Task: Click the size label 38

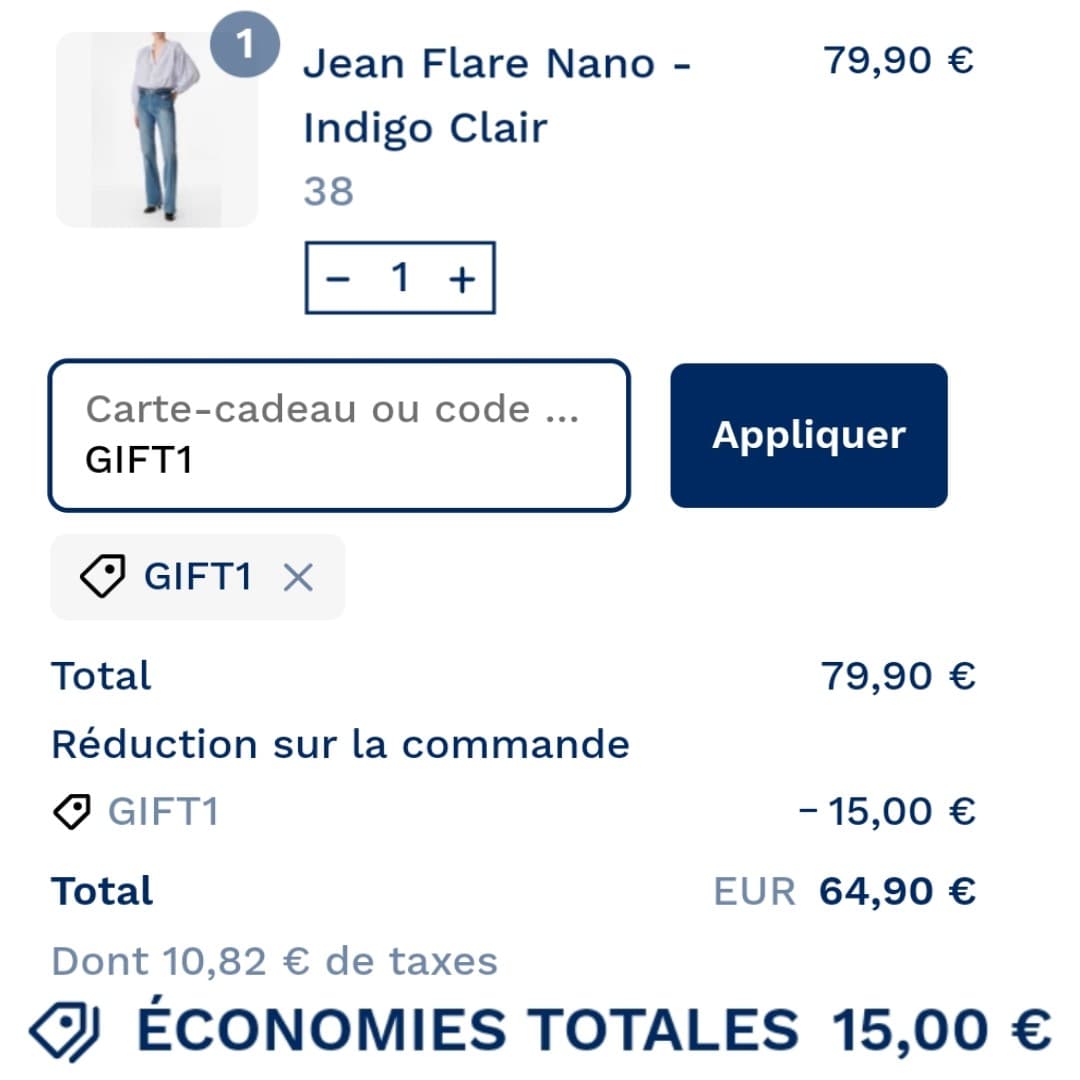Action: coord(327,191)
